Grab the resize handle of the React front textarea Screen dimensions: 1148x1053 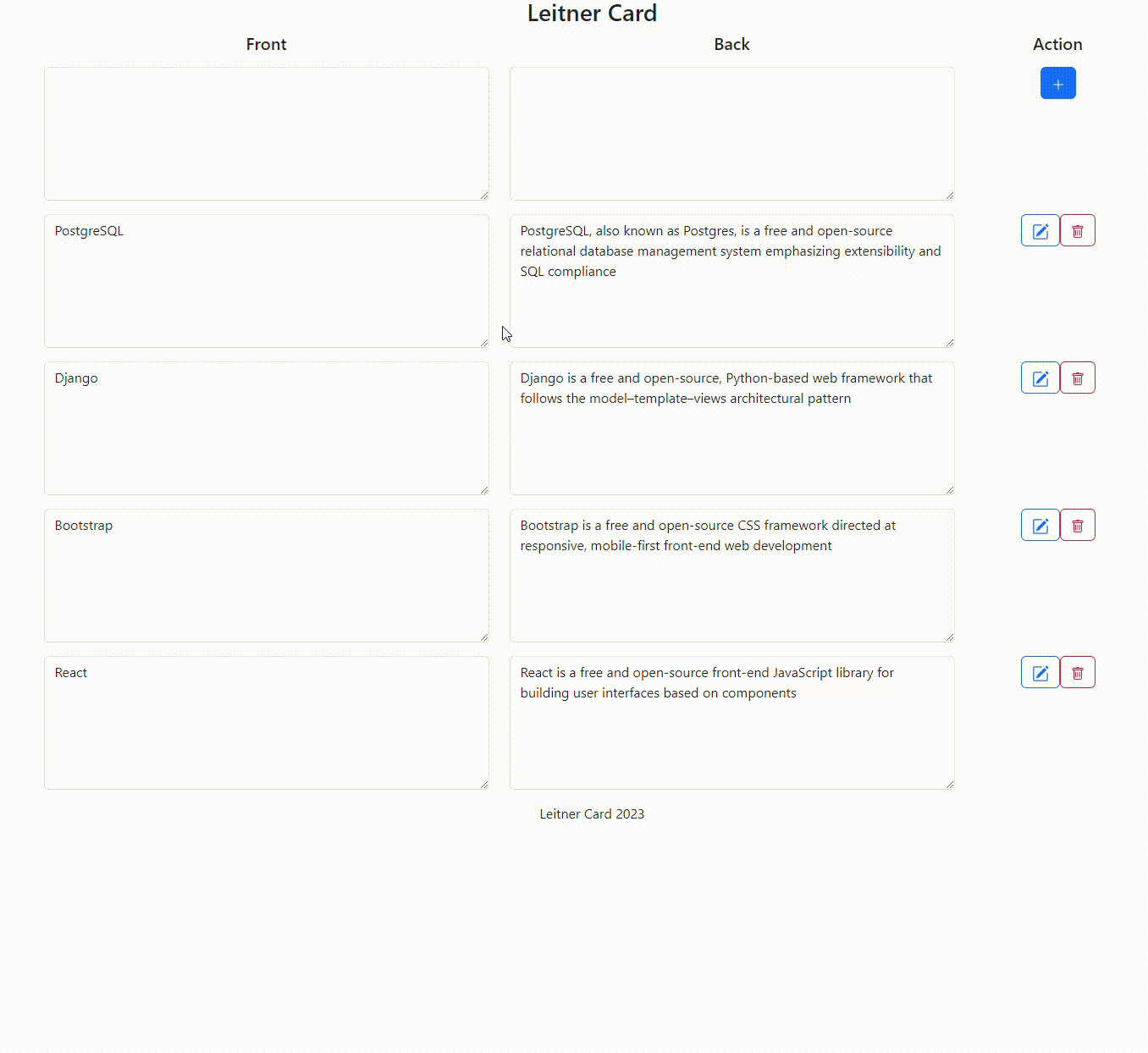[x=483, y=784]
